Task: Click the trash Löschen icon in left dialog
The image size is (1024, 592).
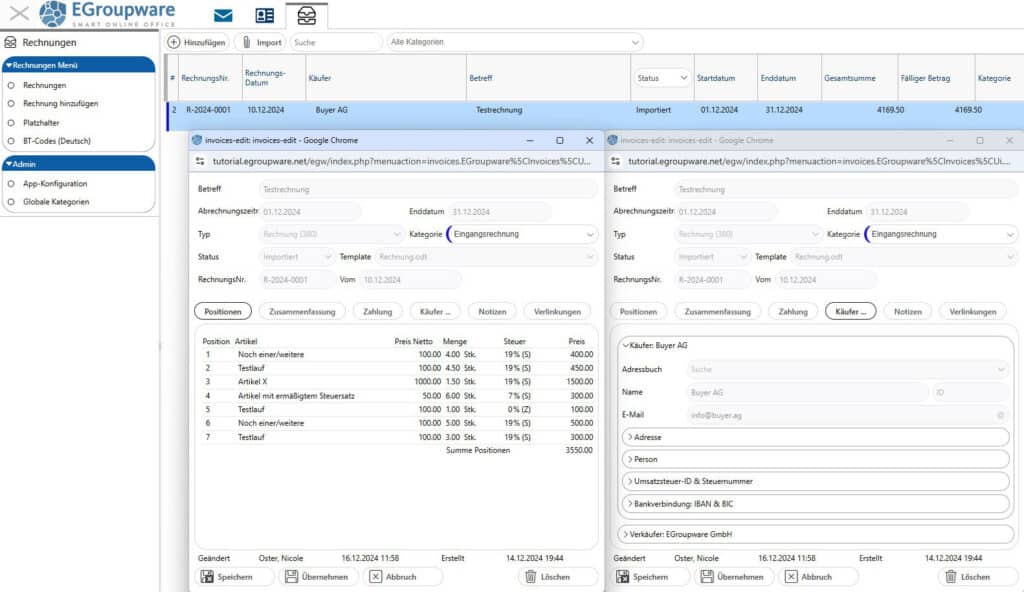Action: click(529, 577)
